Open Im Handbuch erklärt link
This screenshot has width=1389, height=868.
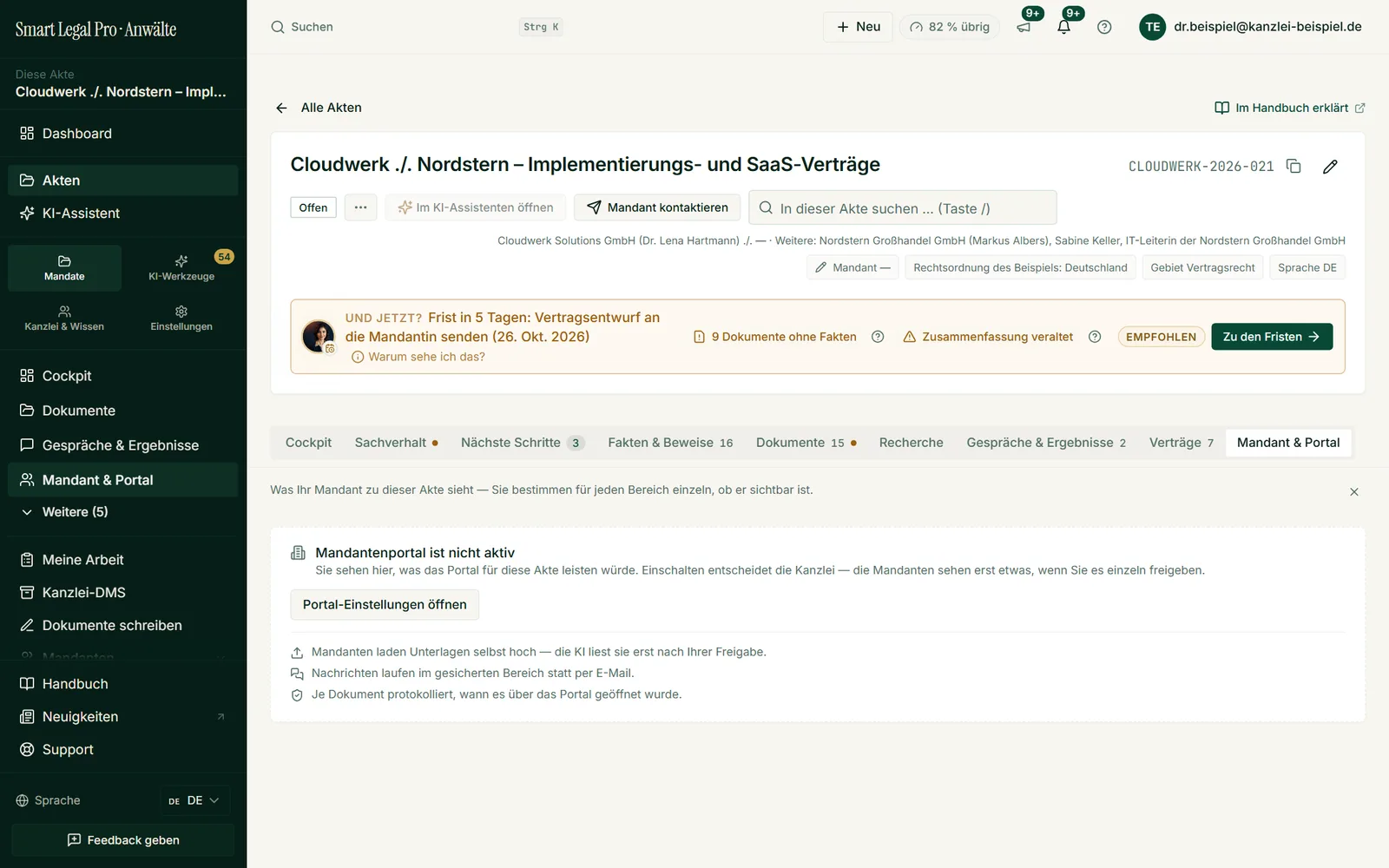coord(1290,108)
